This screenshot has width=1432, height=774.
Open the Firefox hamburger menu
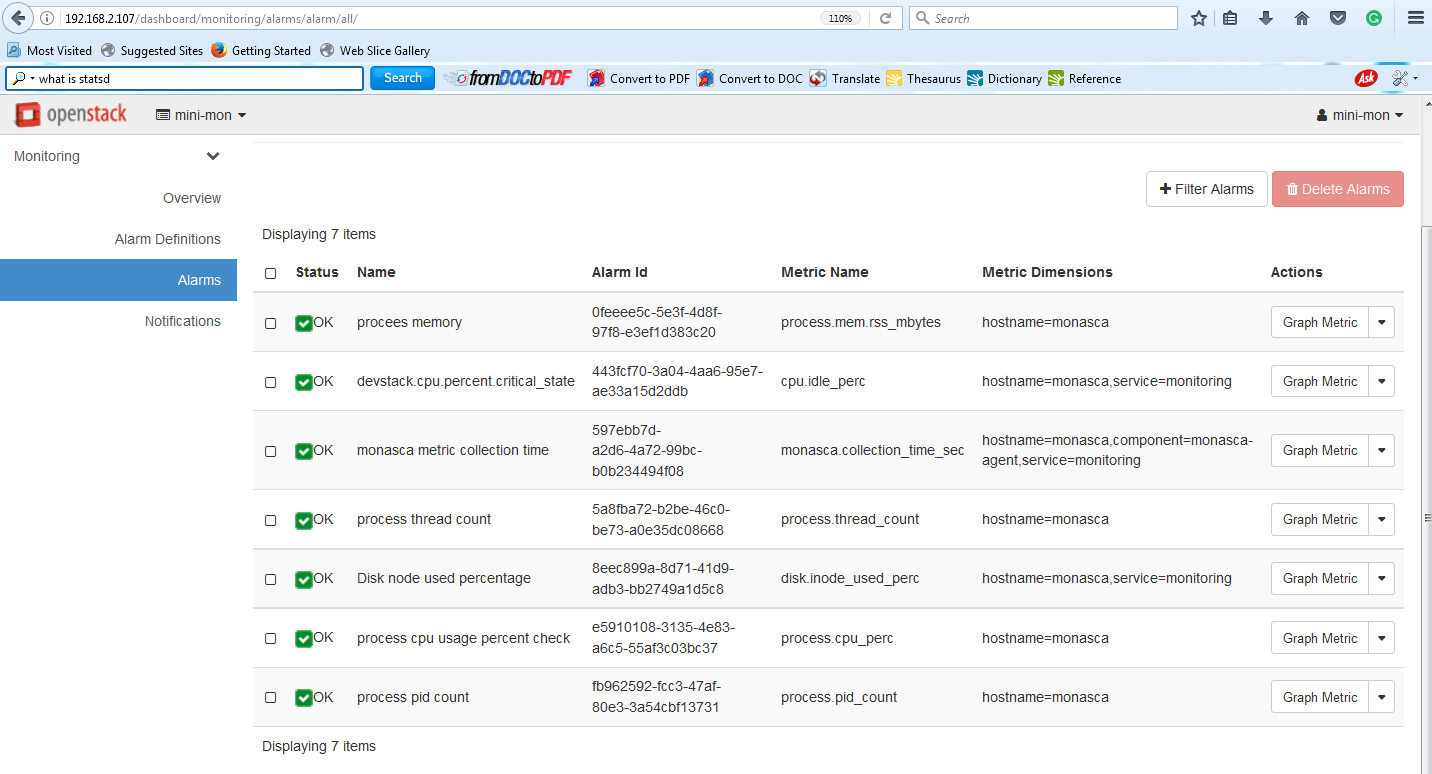point(1414,18)
